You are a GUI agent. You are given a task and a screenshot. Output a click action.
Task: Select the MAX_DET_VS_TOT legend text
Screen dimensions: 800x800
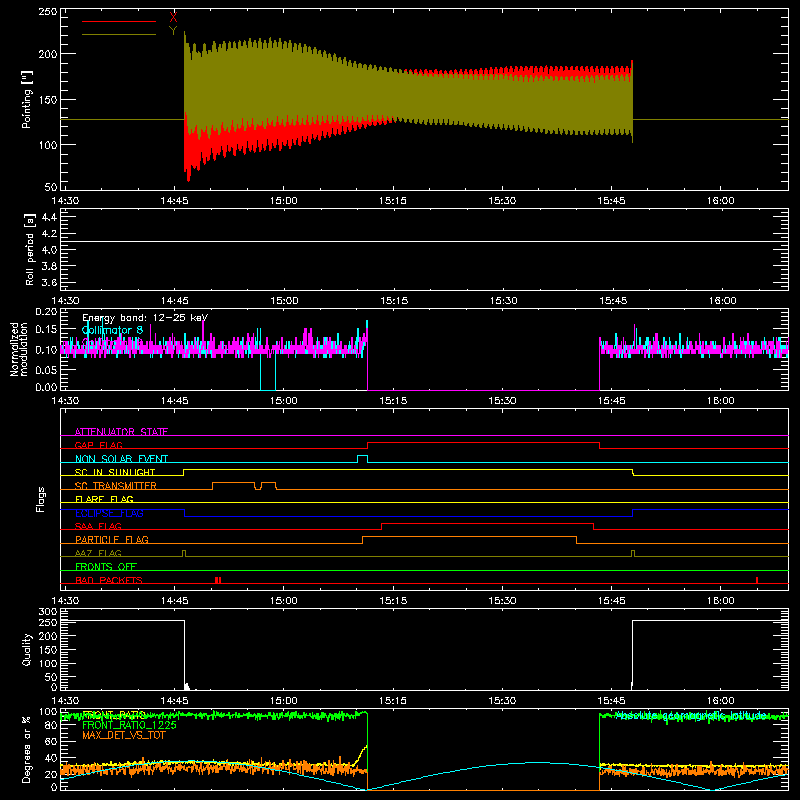(123, 735)
